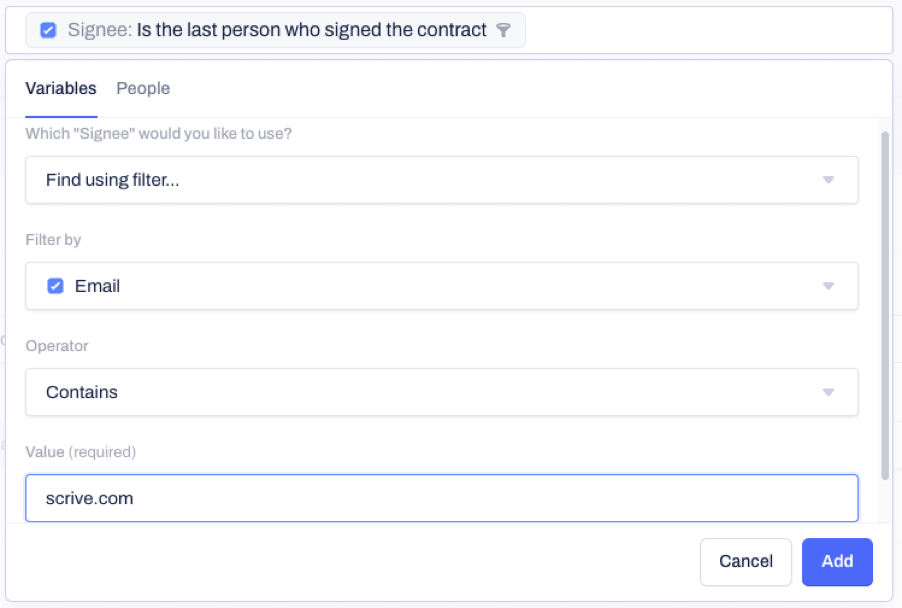
Task: Click the Filter by label
Action: coord(53,240)
